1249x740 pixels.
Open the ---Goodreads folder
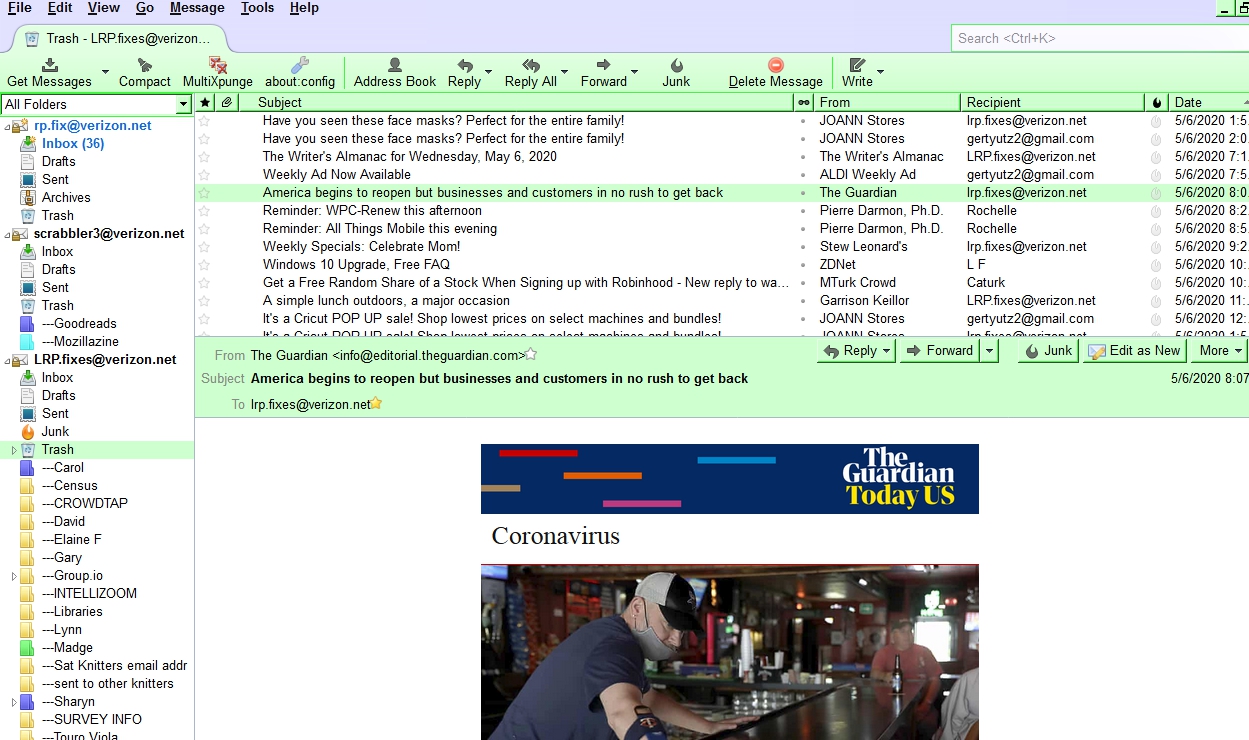tap(79, 323)
